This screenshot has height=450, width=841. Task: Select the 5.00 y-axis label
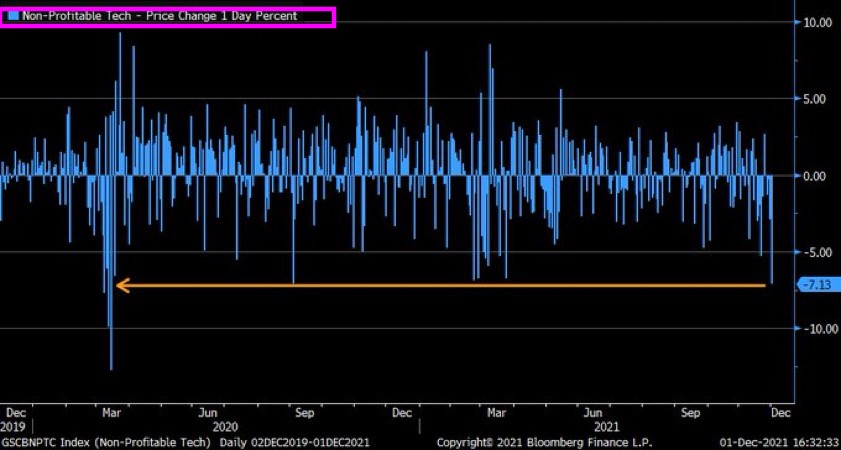(818, 99)
